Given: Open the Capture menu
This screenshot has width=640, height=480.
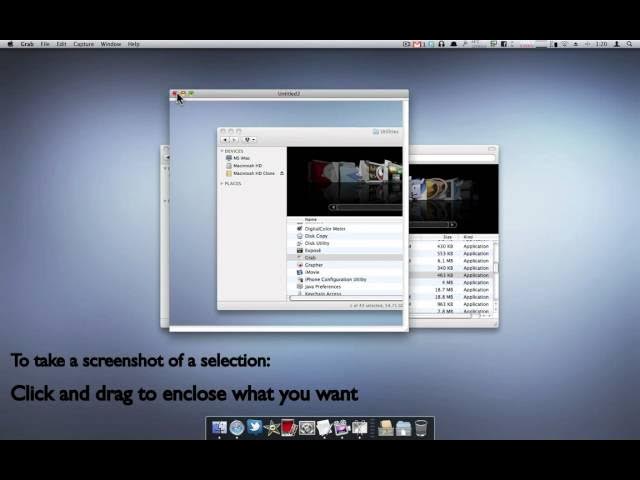Looking at the screenshot, I should click(x=83, y=44).
